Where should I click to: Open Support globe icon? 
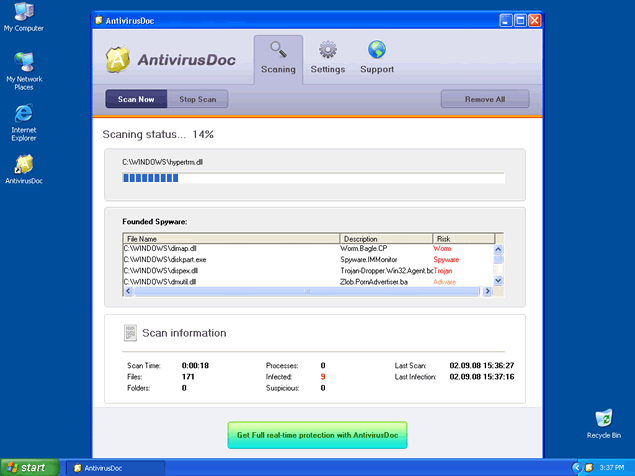click(377, 50)
